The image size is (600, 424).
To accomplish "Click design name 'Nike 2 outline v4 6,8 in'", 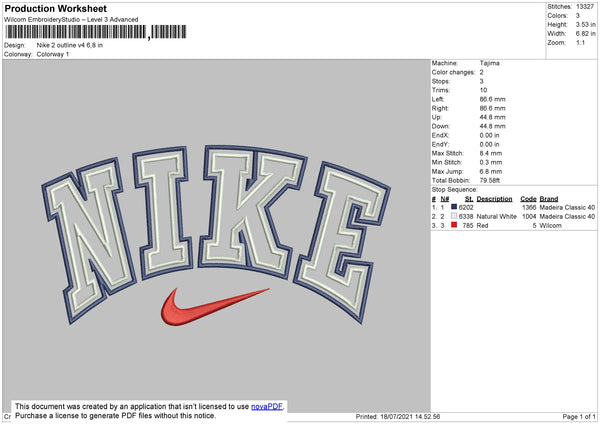I will coord(70,45).
